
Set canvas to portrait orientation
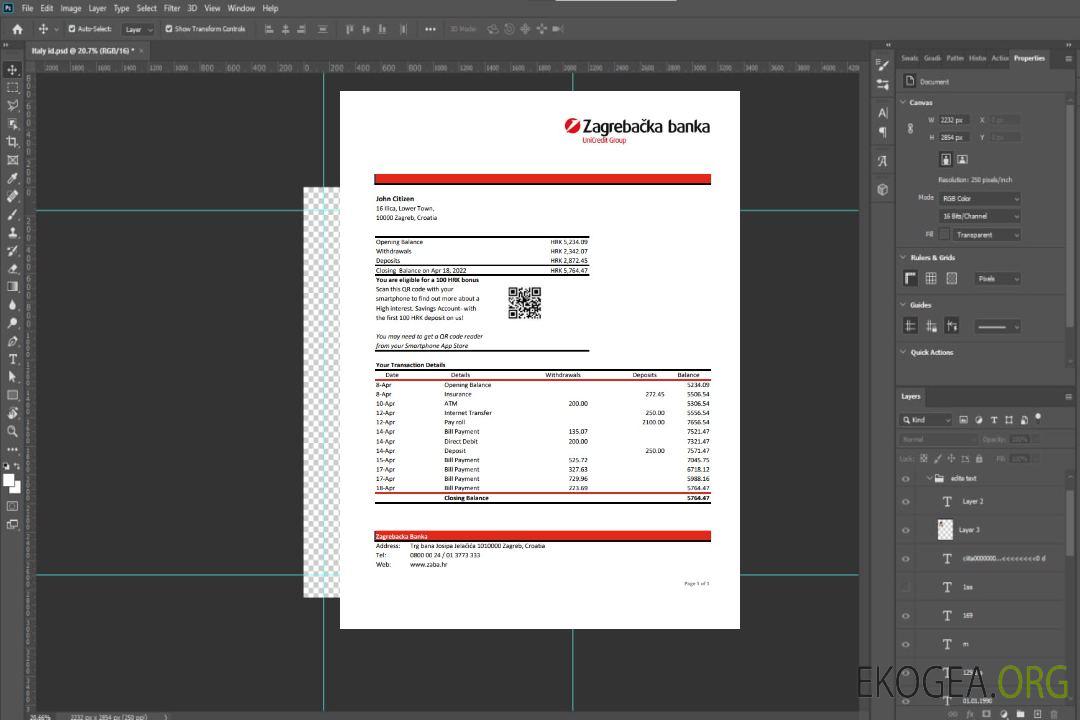pos(946,160)
